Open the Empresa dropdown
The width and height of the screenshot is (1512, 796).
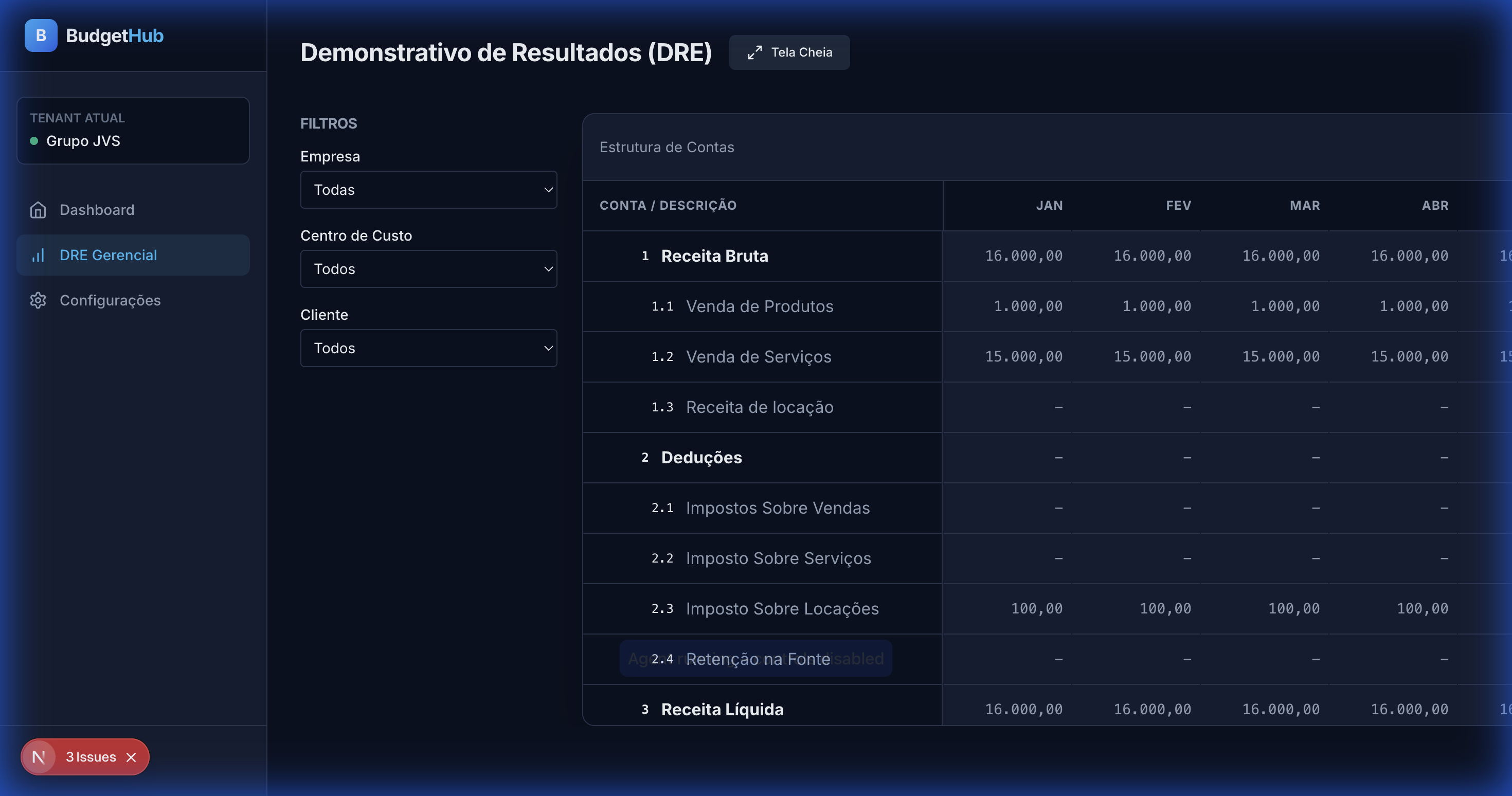pos(428,190)
